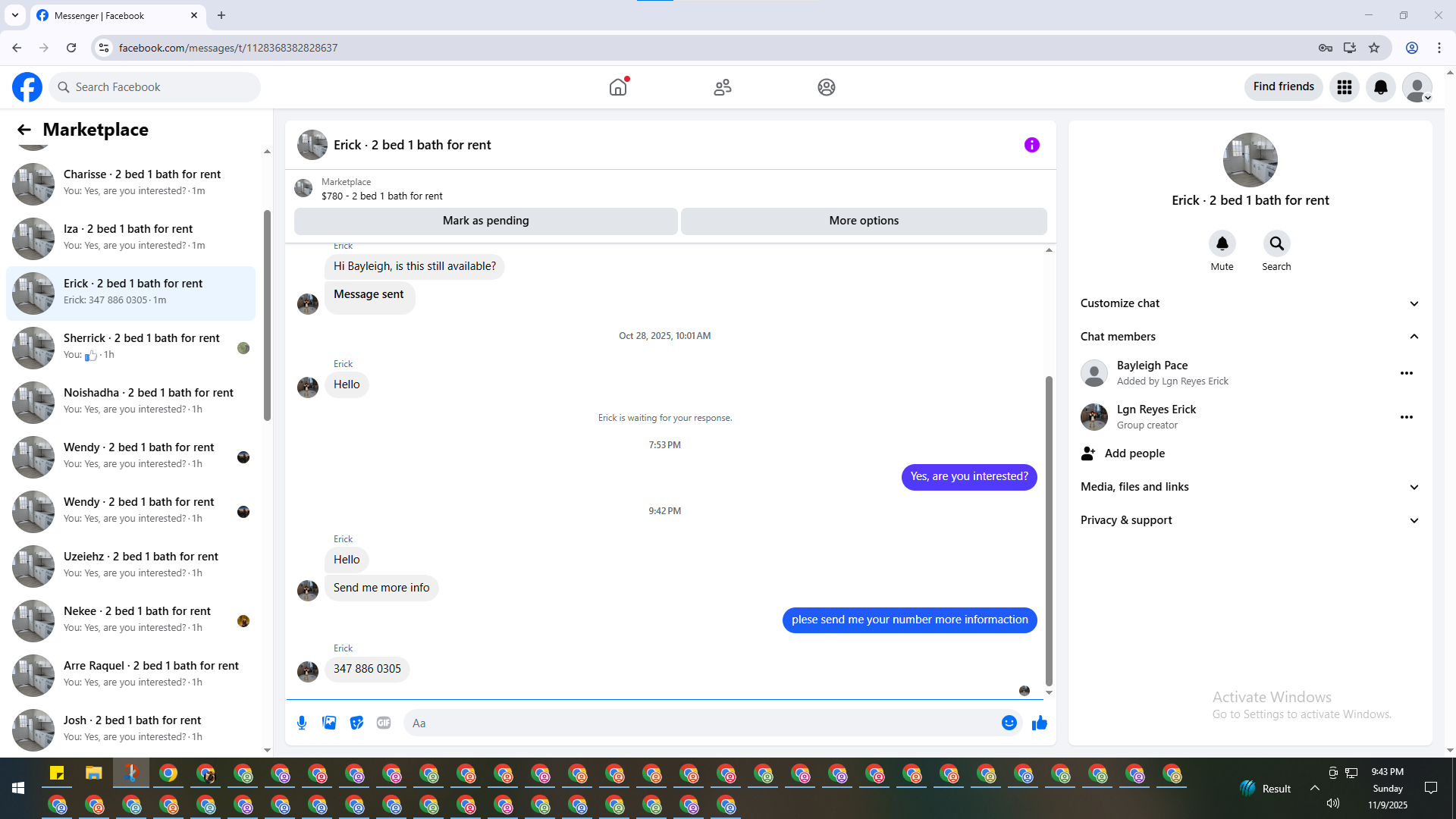Viewport: 1456px width, 819px height.
Task: Open the Chrome three-dot menu
Action: [1439, 48]
